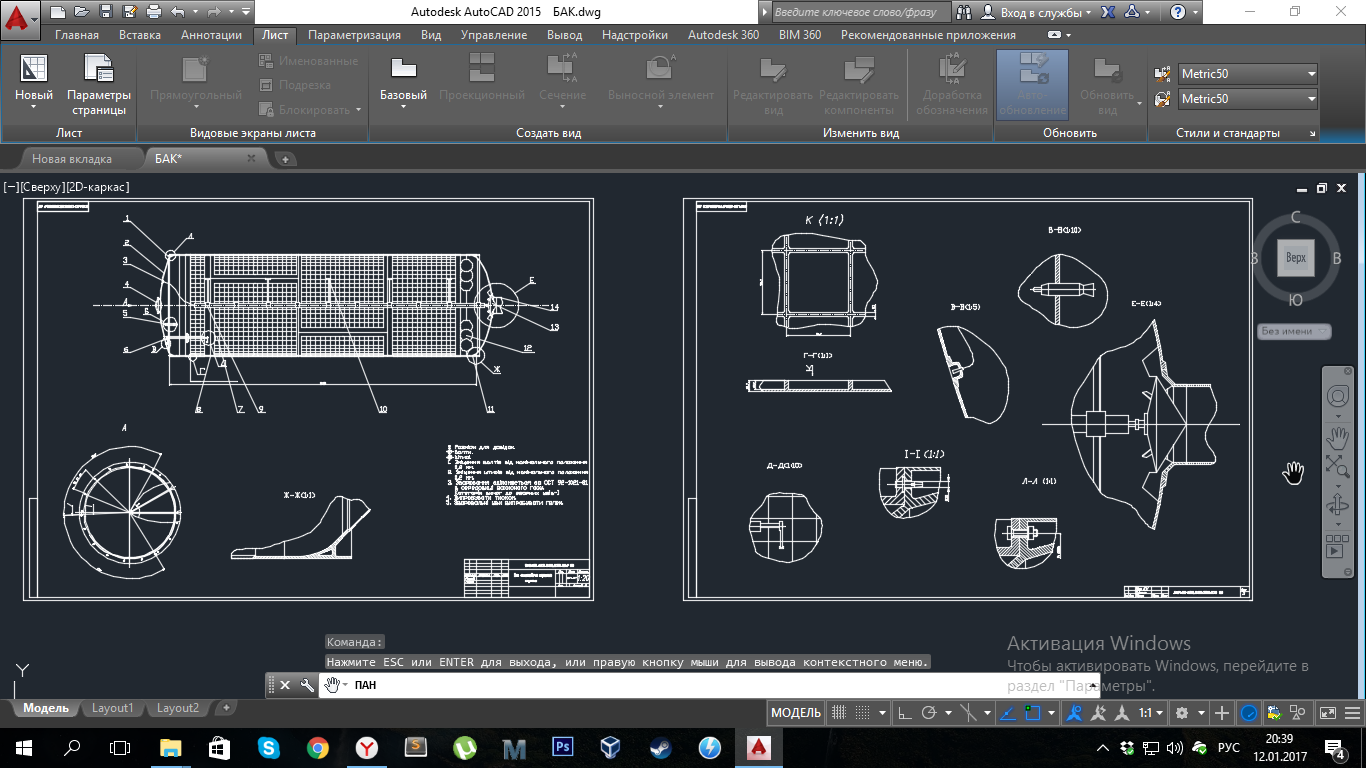Toggle Isometric drafting in status bar
Viewport: 1366px width, 768px height.
coord(968,713)
